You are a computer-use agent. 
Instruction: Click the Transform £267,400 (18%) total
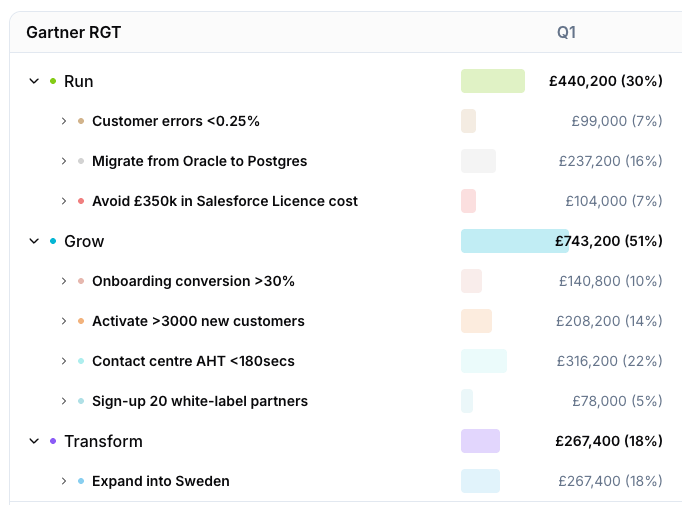point(606,441)
